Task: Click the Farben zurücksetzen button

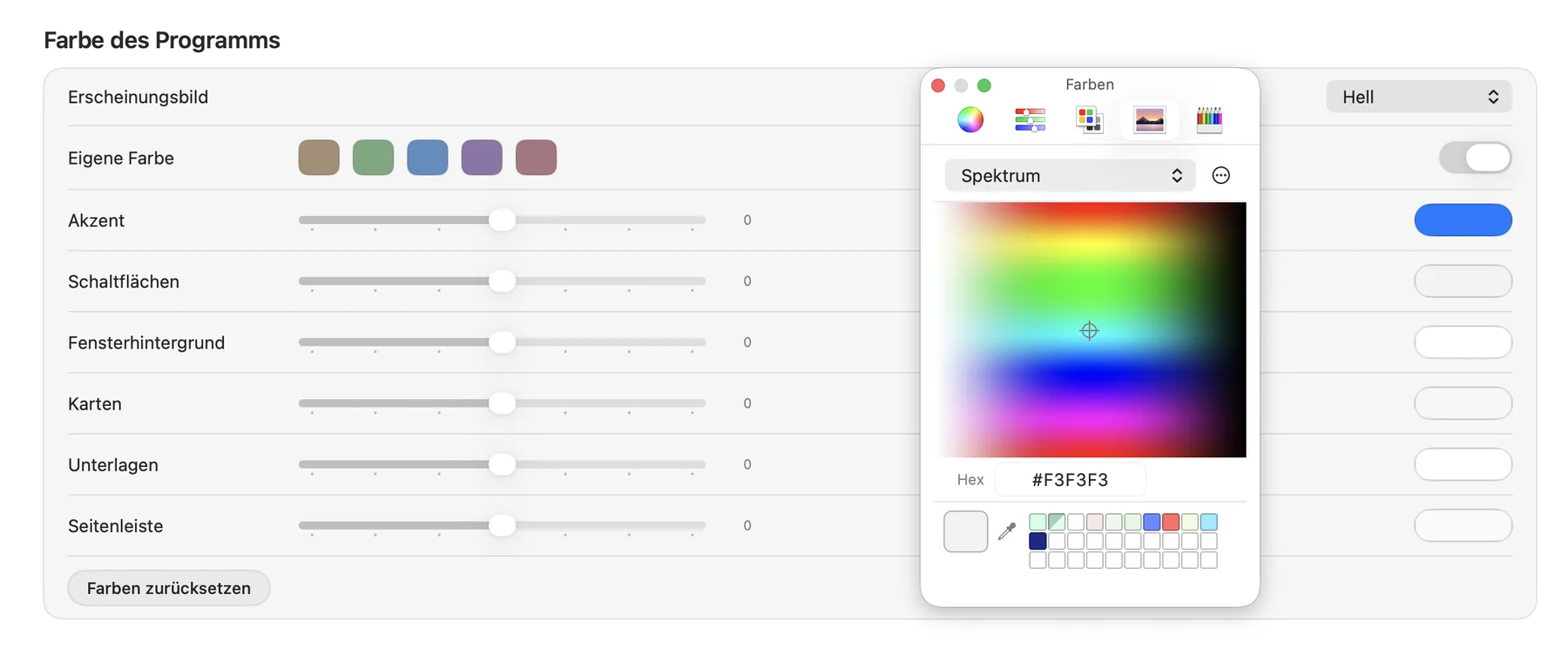Action: tap(169, 588)
